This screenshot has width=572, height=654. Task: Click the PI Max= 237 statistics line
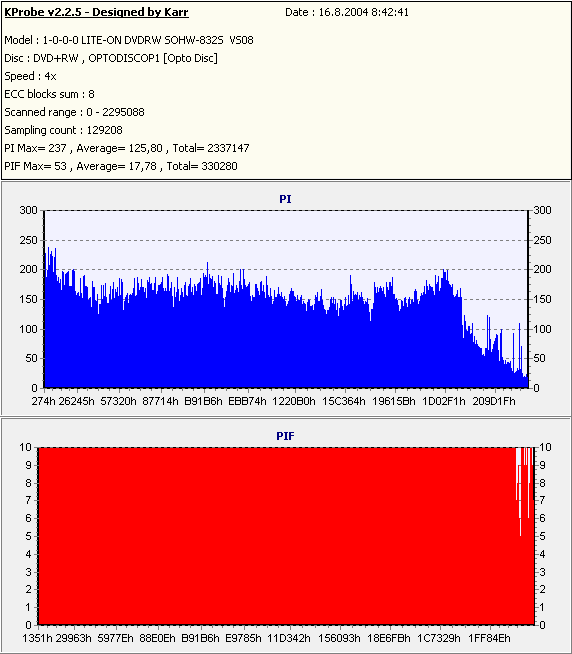[x=127, y=148]
